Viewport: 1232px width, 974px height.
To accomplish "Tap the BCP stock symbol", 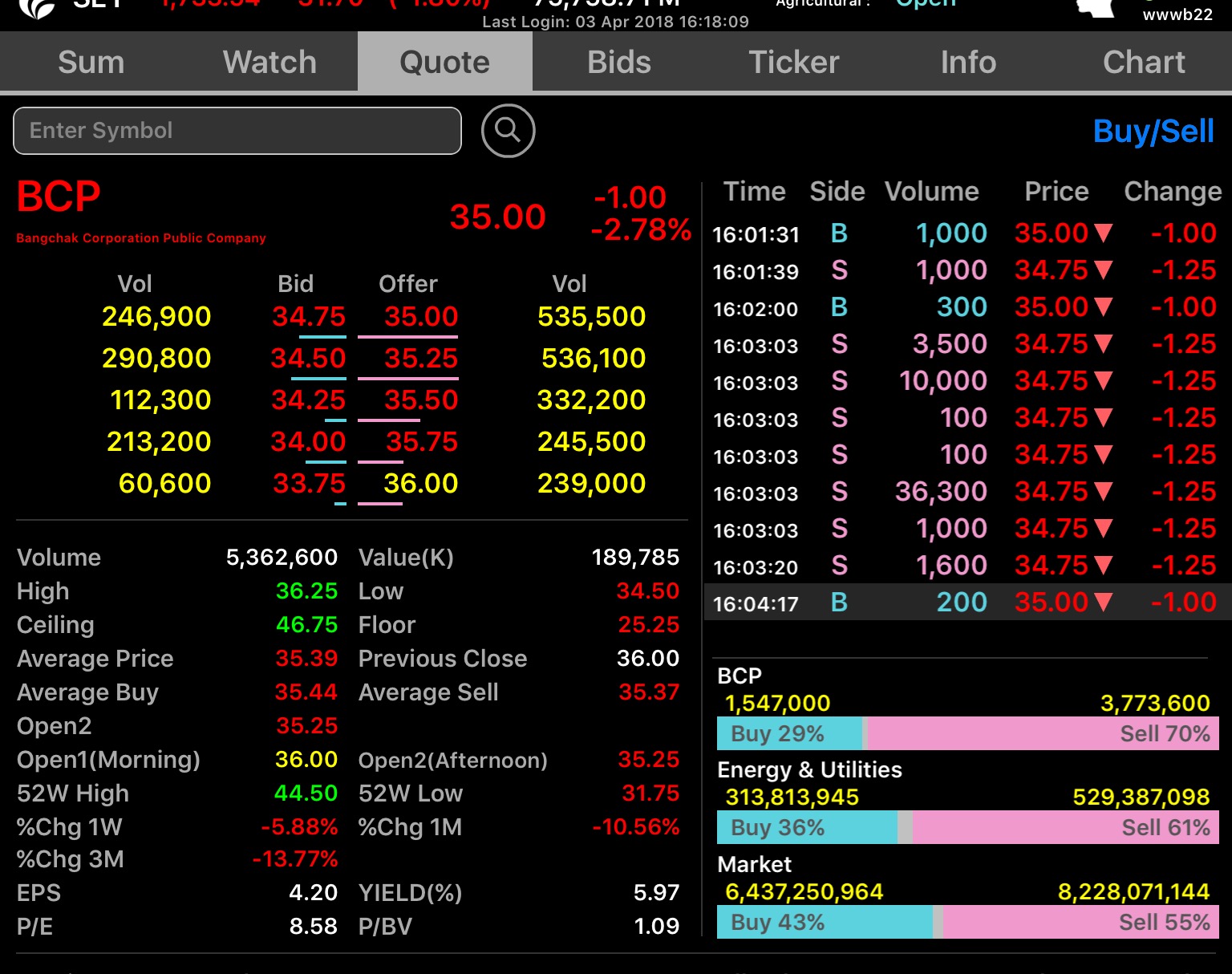I will [59, 197].
